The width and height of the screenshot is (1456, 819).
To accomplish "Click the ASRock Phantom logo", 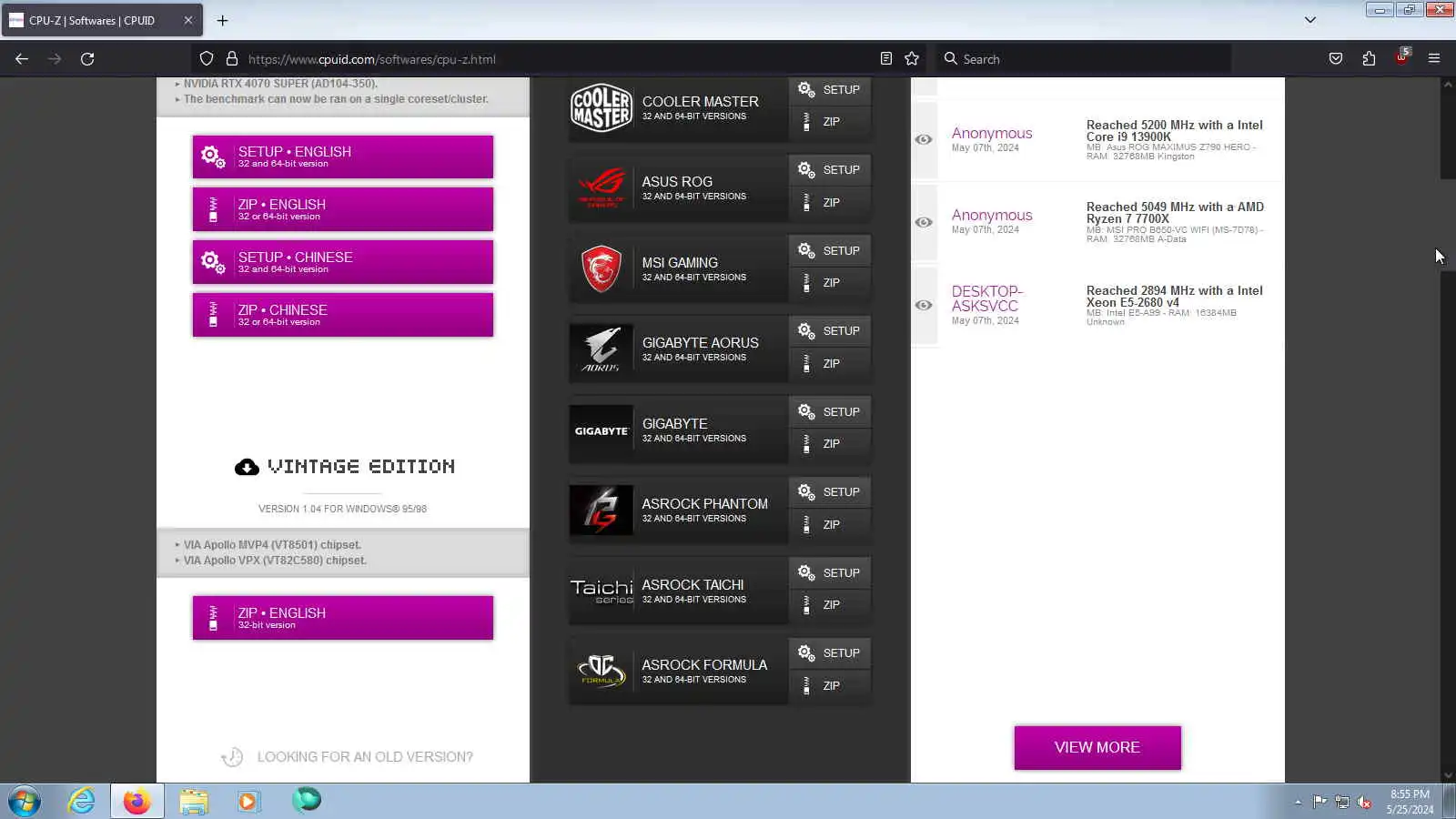I will [x=602, y=511].
